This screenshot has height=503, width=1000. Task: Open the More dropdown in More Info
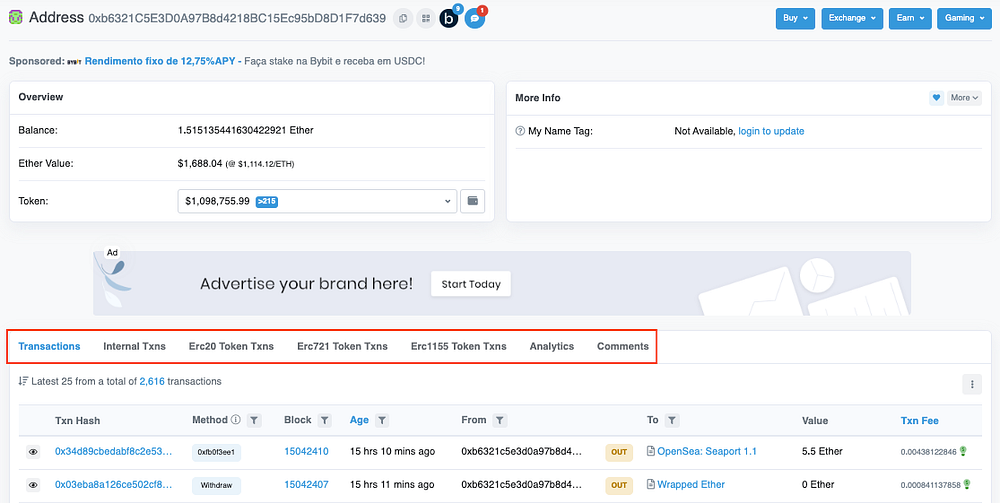964,98
